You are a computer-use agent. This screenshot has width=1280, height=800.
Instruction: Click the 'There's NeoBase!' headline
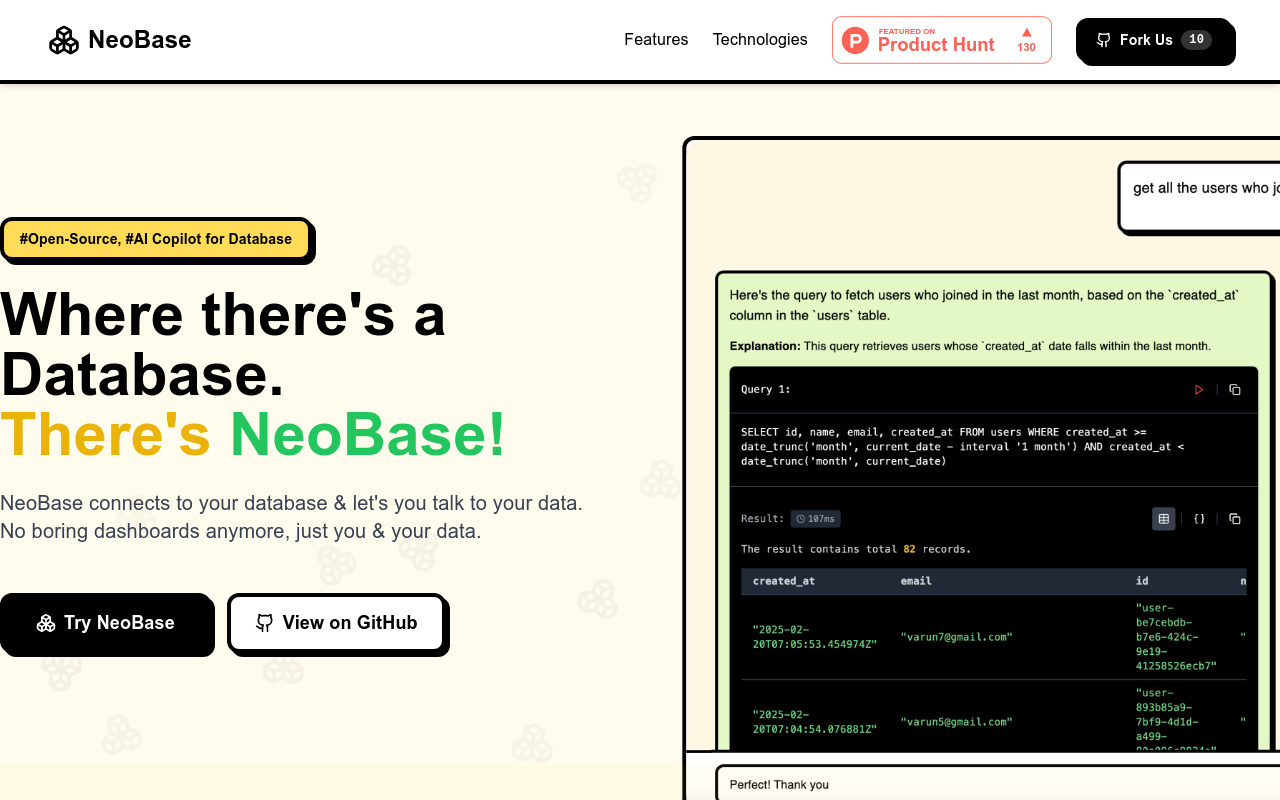coord(253,435)
